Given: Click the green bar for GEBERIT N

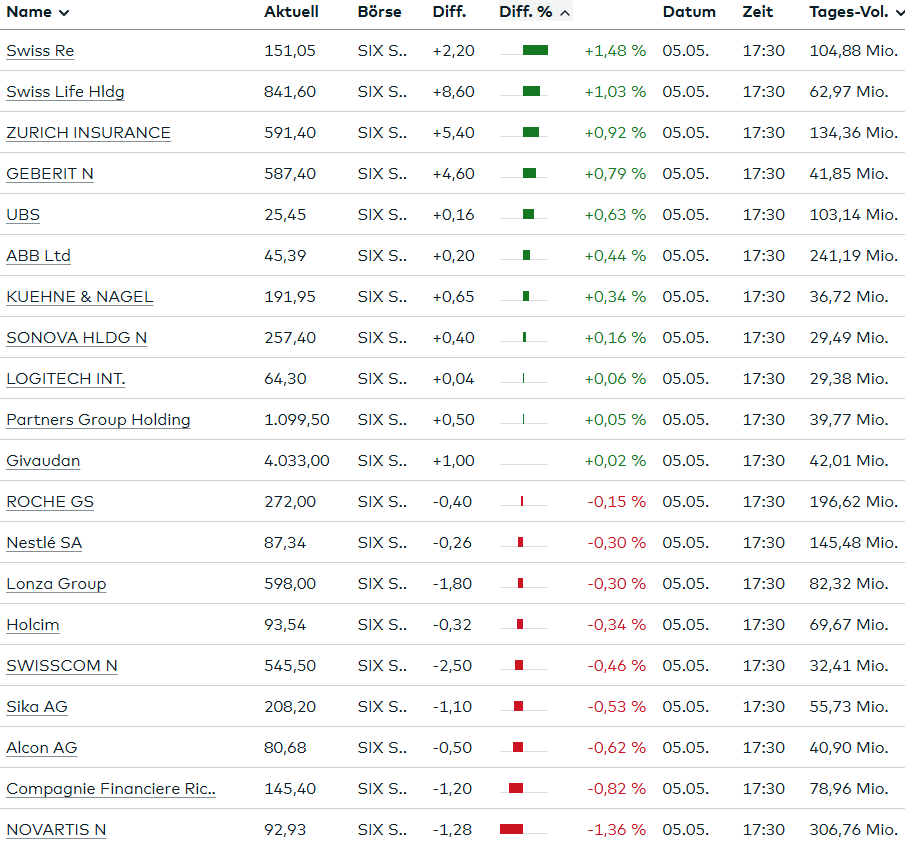Looking at the screenshot, I should tap(529, 173).
